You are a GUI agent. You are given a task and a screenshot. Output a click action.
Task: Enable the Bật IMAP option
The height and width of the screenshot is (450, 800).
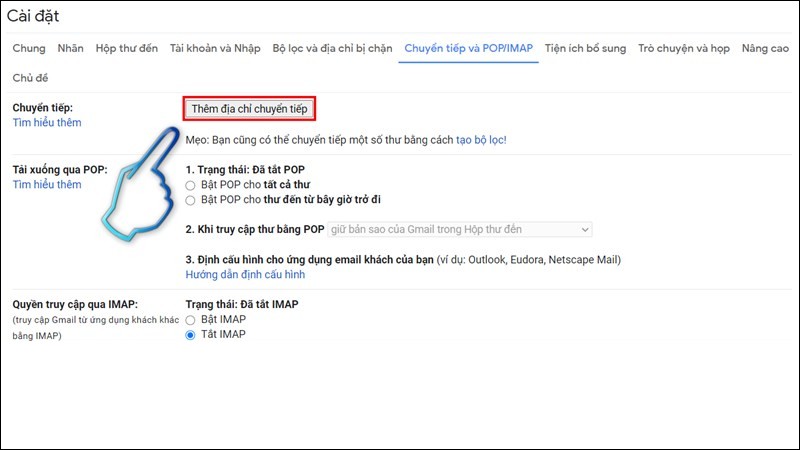click(x=191, y=319)
